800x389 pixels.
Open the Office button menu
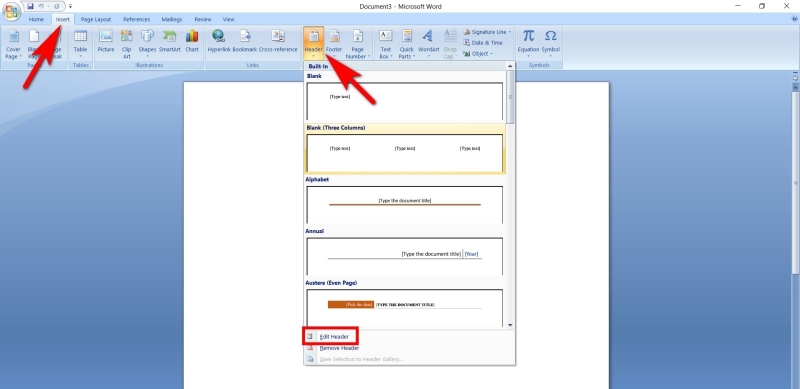click(x=11, y=12)
